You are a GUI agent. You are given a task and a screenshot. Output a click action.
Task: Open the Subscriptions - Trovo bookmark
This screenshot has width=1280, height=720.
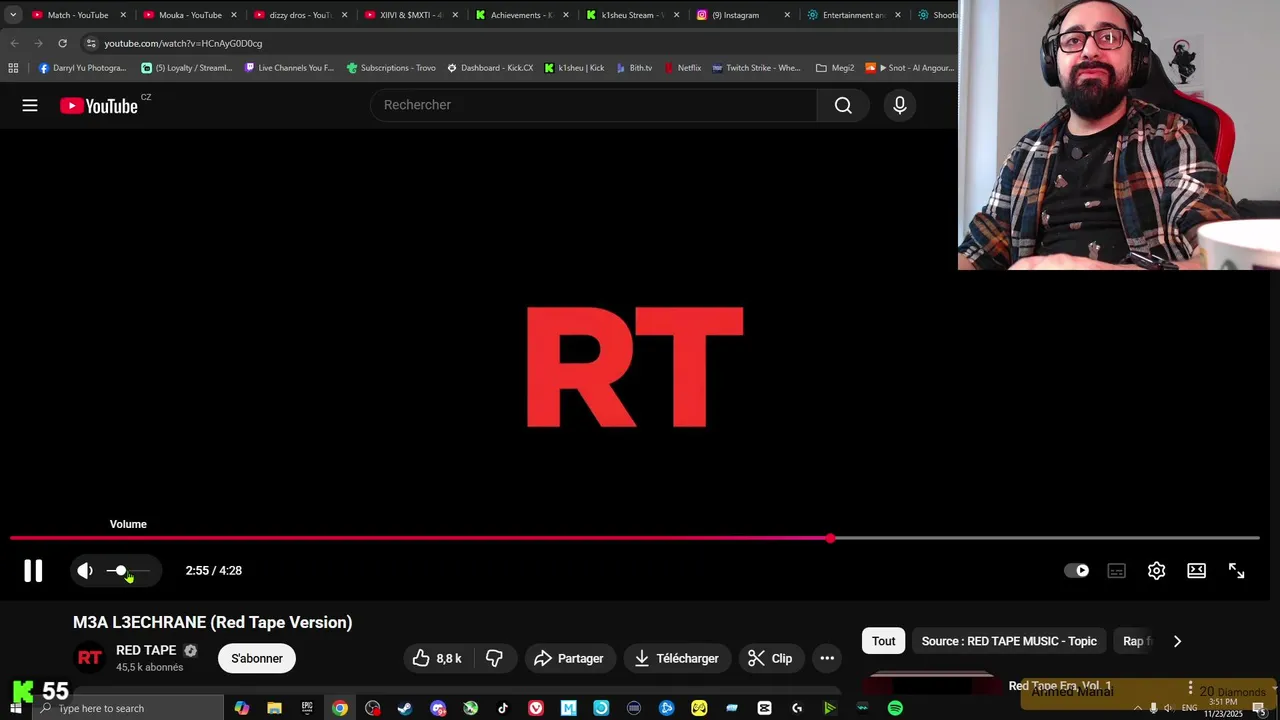tap(391, 68)
